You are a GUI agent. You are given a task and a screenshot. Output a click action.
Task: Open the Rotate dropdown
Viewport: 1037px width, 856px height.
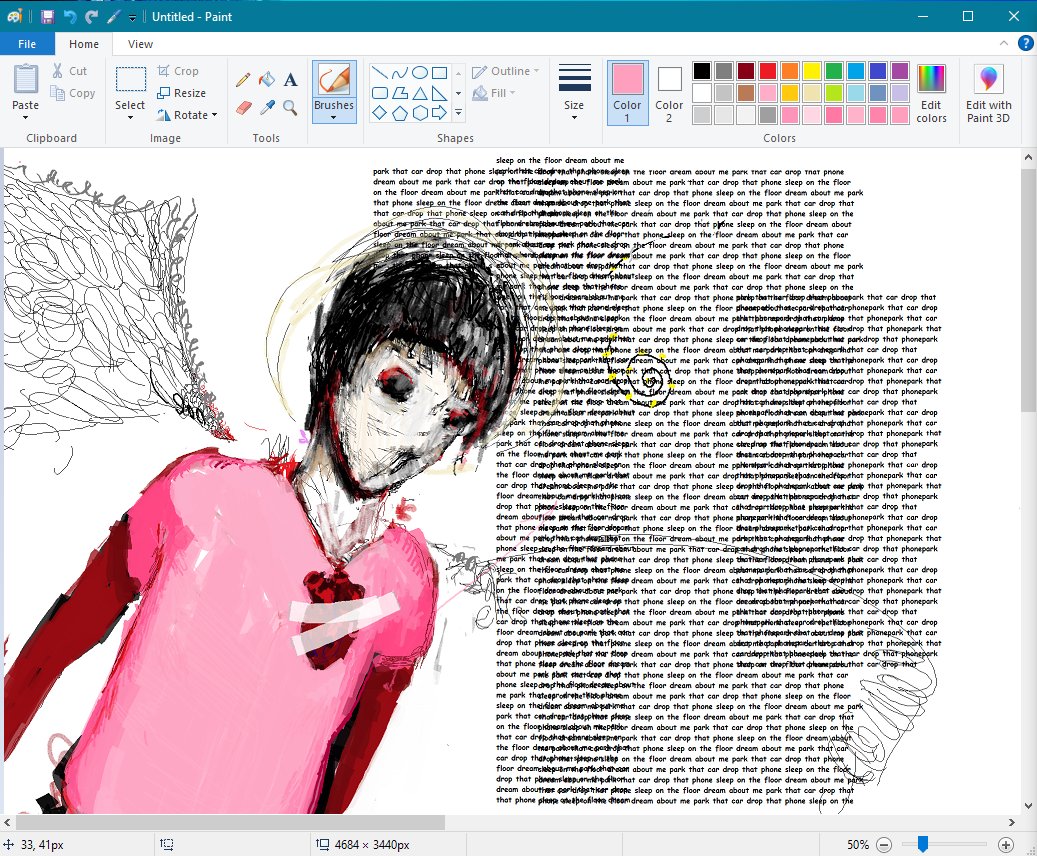tap(187, 114)
